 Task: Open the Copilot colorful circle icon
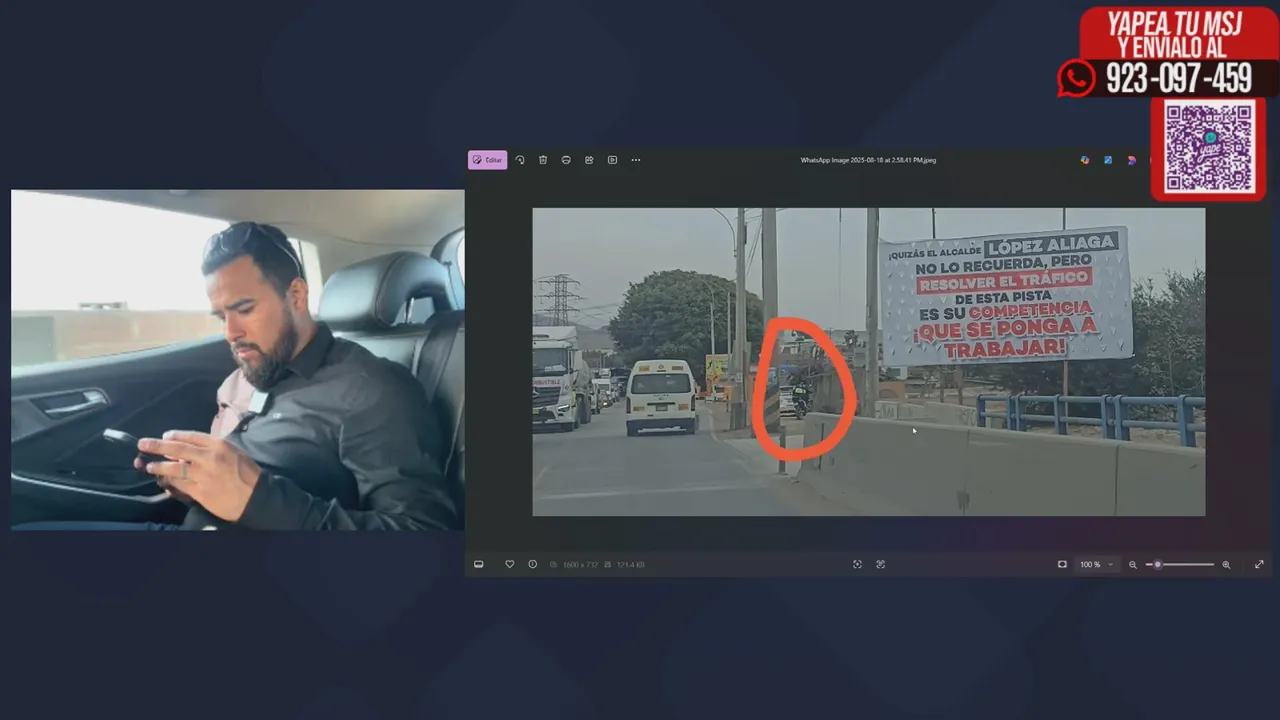[1085, 160]
